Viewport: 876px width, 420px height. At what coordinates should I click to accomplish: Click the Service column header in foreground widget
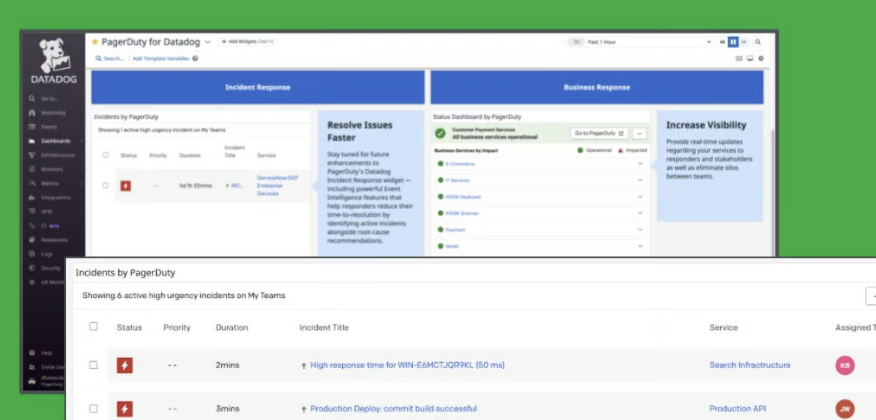[x=723, y=328]
